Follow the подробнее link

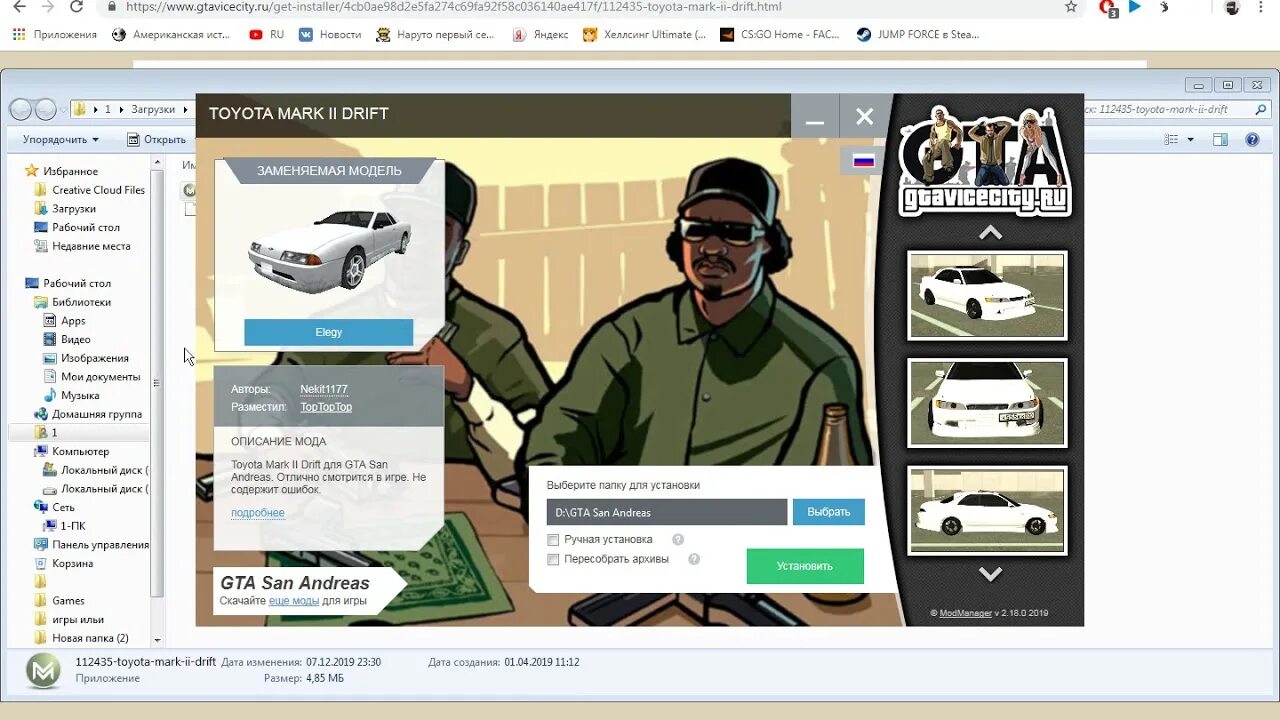258,513
